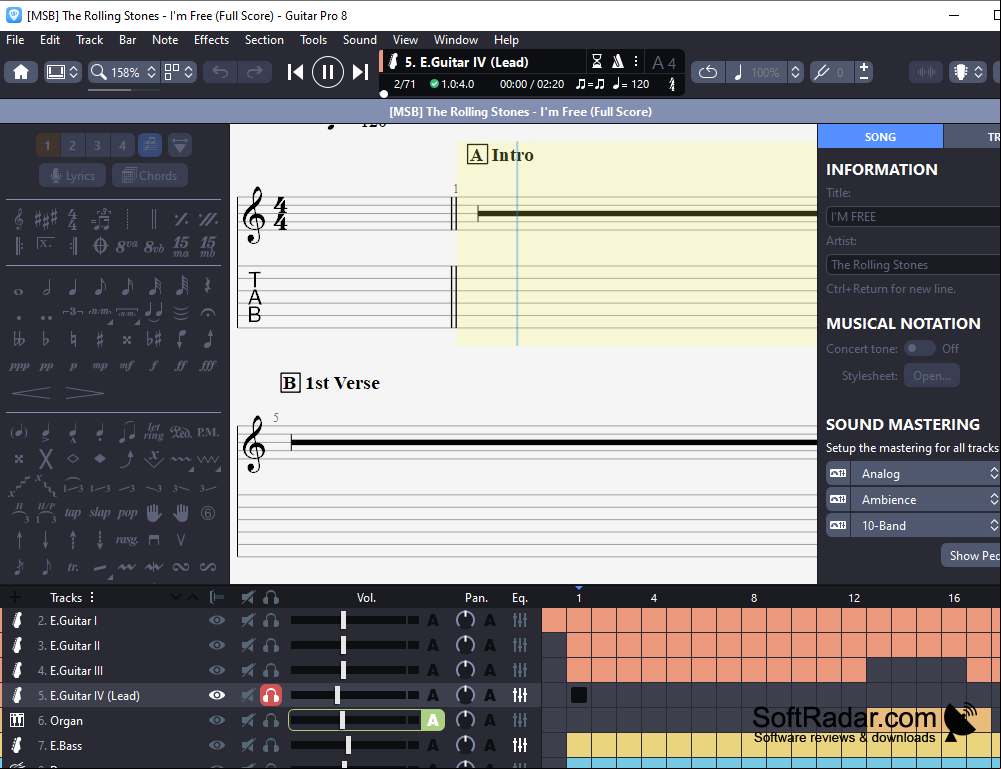Toggle the Concert tone switch
1001x769 pixels.
(x=919, y=348)
